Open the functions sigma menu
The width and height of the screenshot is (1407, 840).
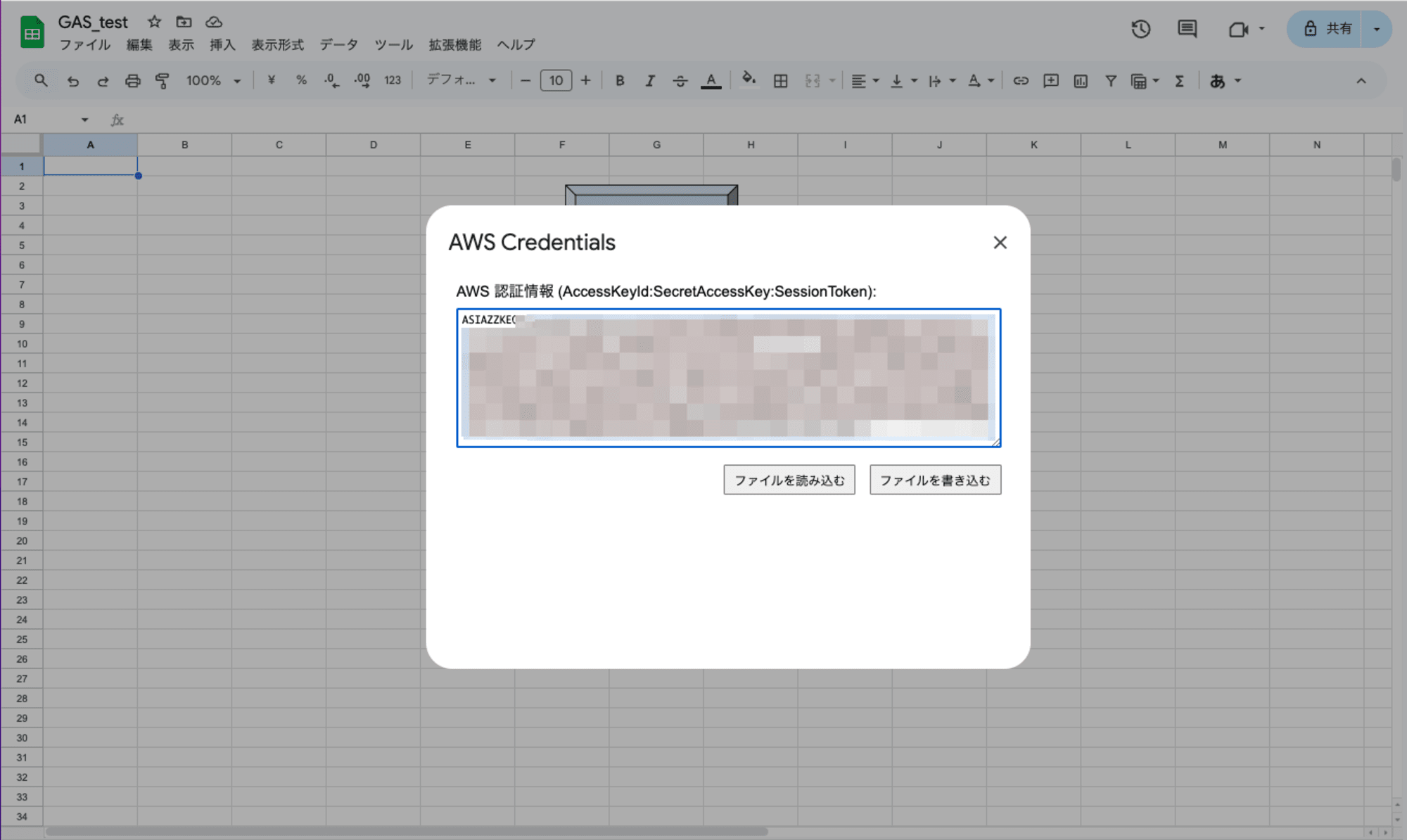pyautogui.click(x=1180, y=81)
